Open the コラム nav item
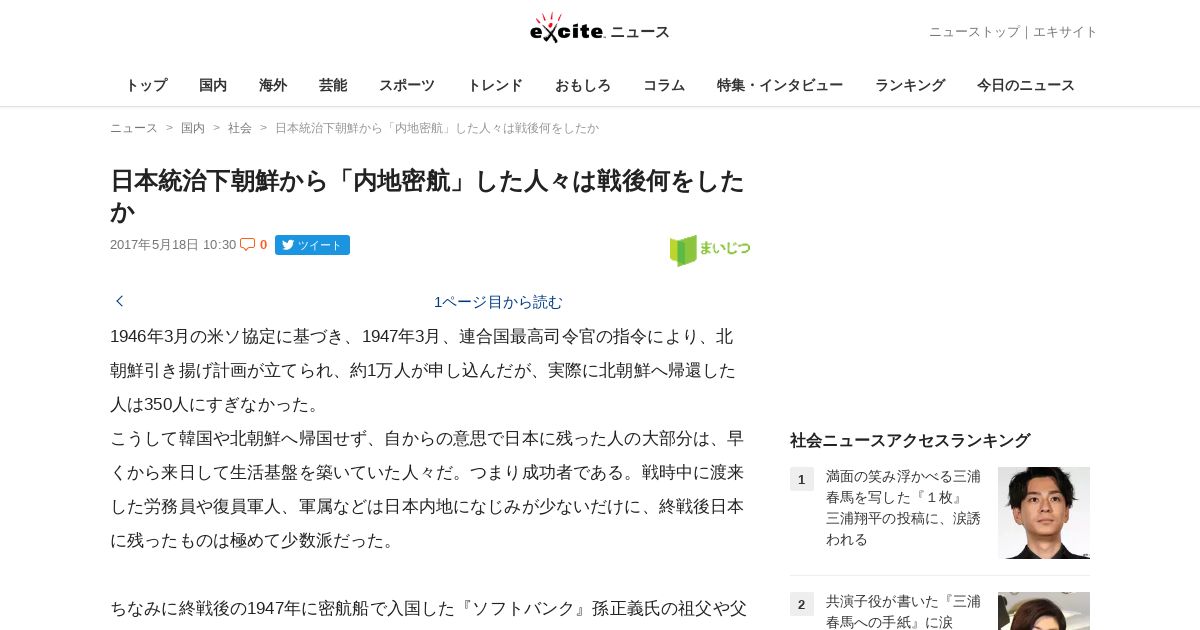 (x=664, y=85)
